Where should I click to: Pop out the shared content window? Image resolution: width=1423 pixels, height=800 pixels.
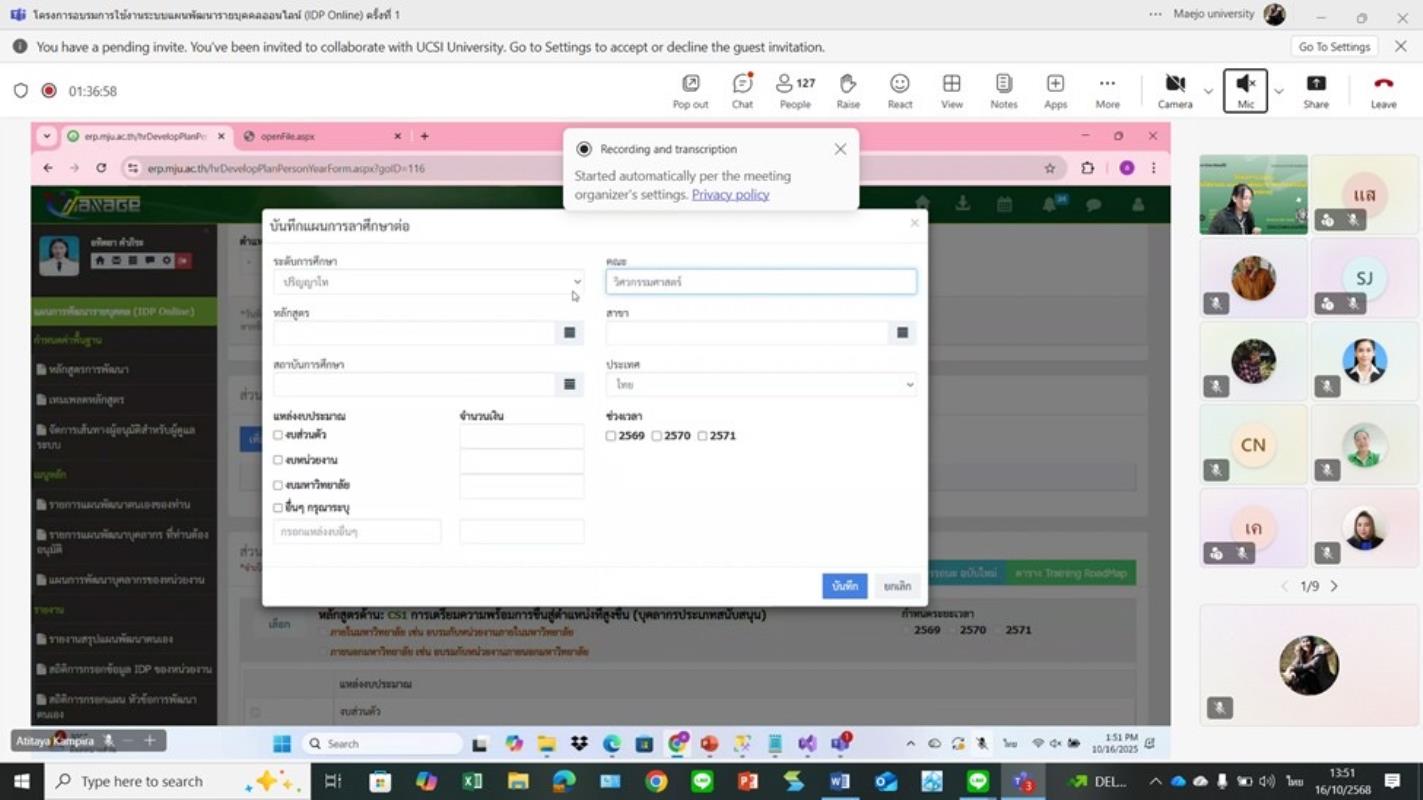coord(690,91)
